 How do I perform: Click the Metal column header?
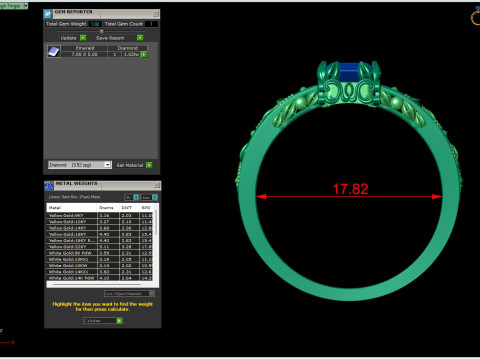(x=72, y=208)
